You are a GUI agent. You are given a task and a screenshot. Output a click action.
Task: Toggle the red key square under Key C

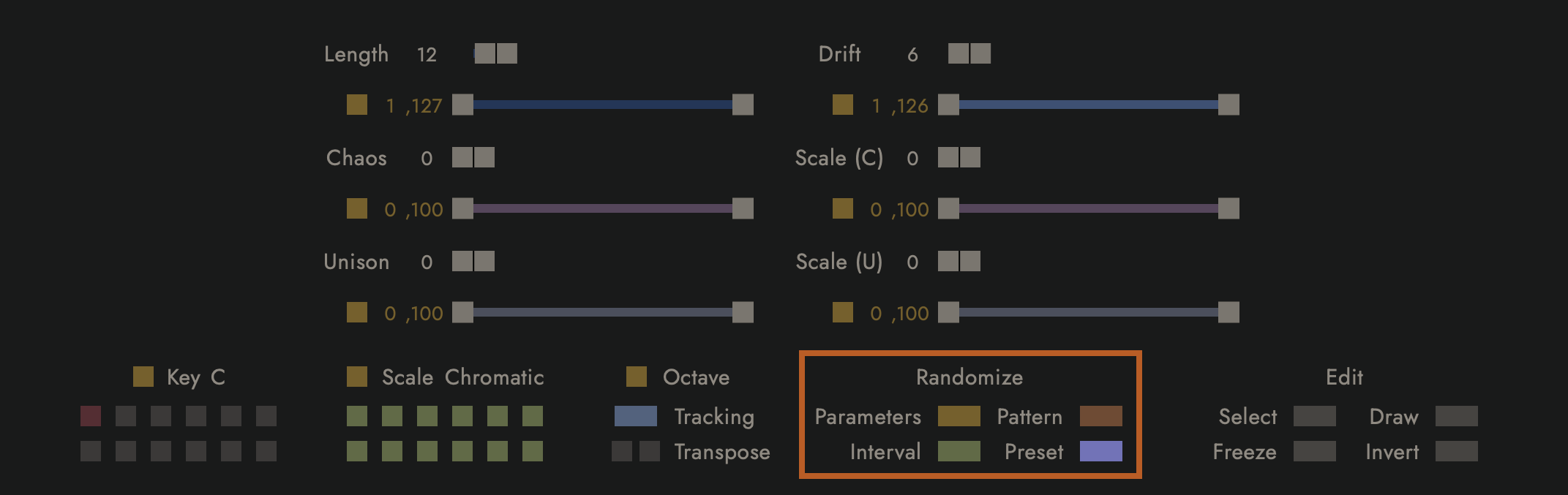(x=91, y=416)
